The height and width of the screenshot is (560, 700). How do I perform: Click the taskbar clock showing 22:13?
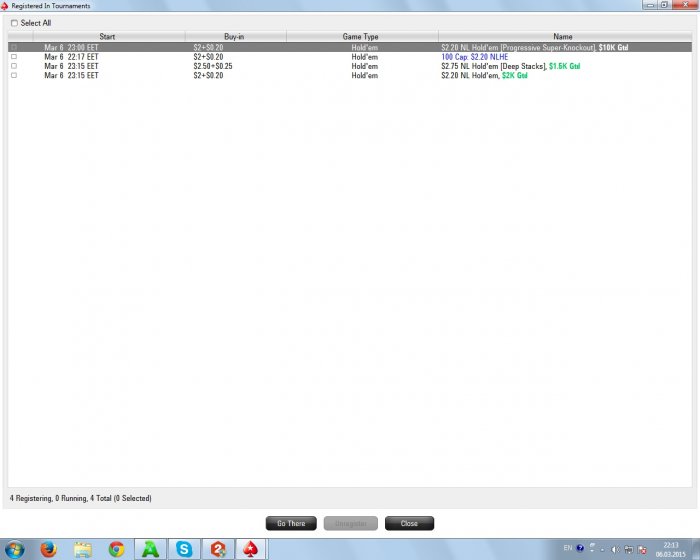[671, 550]
